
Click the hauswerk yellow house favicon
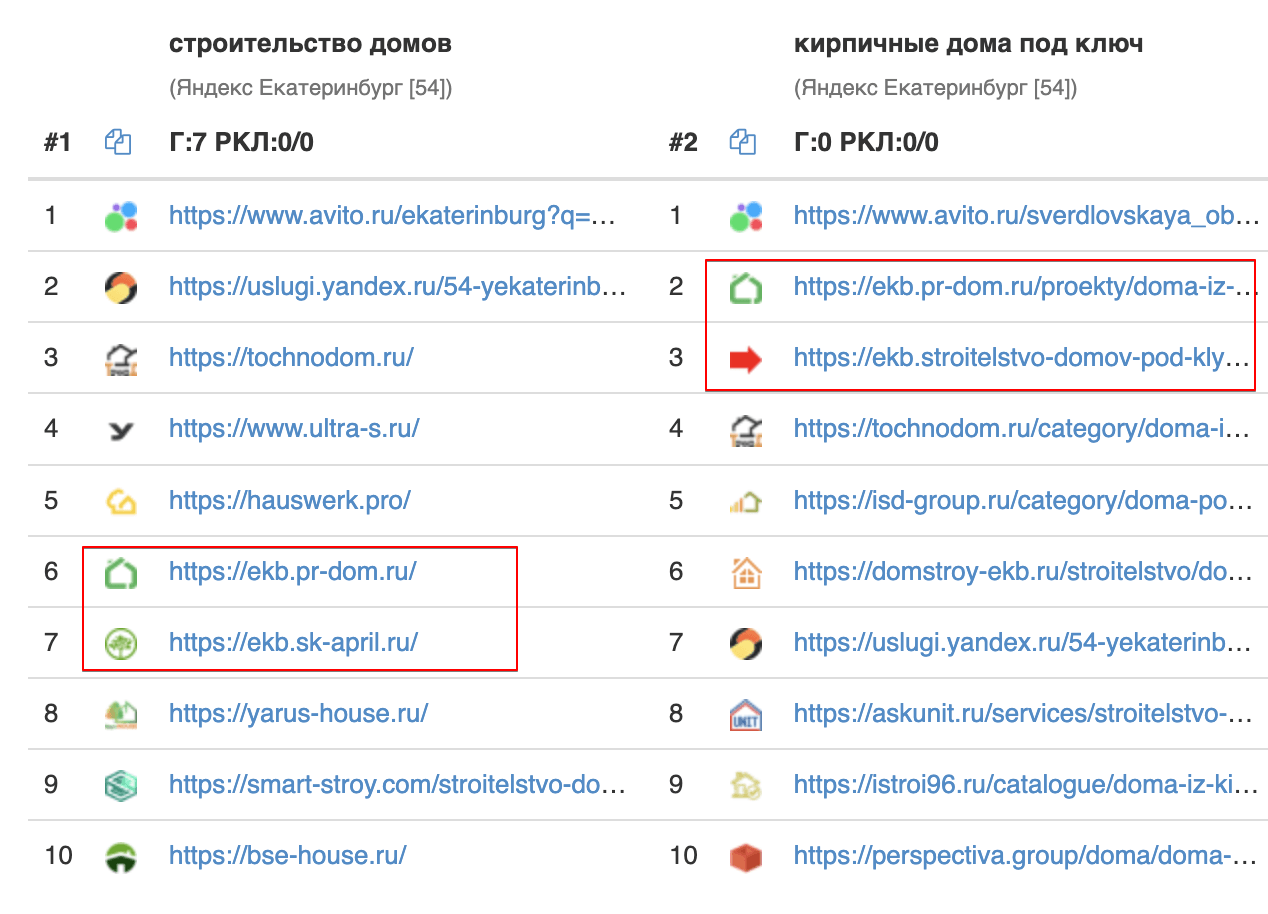(121, 501)
